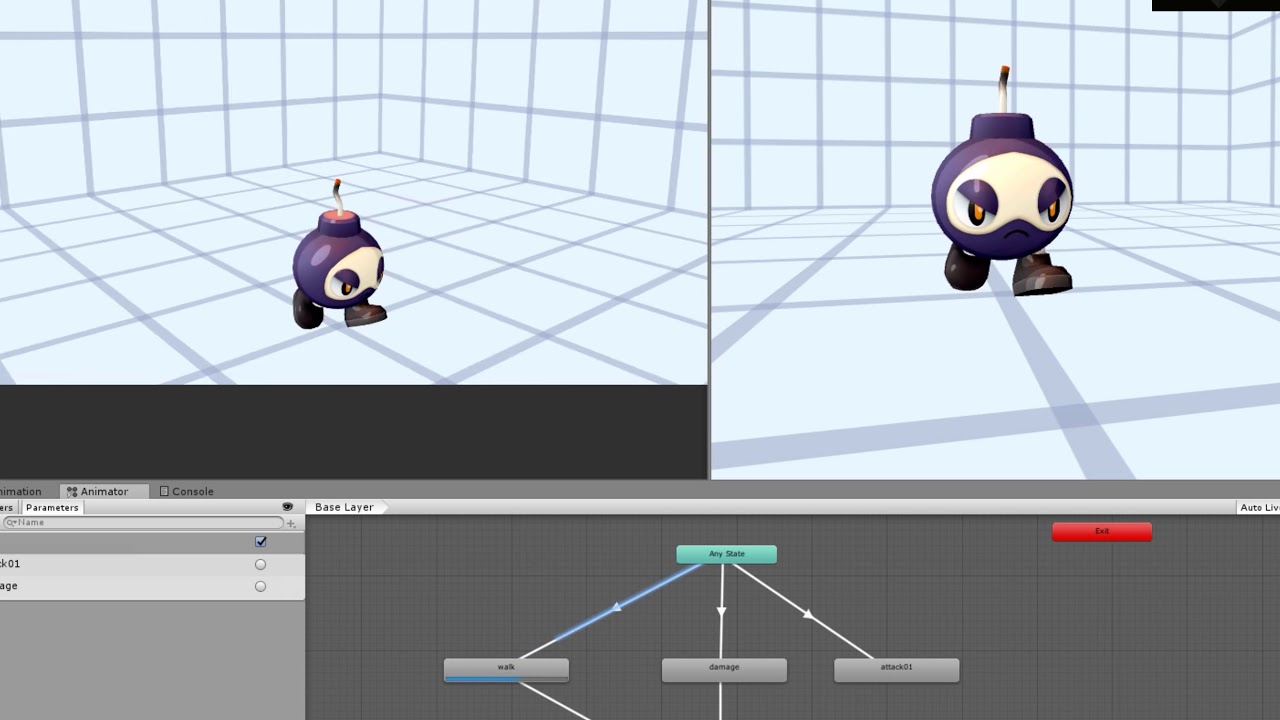Click the Console tab icon
The image size is (1280, 720).
[164, 491]
